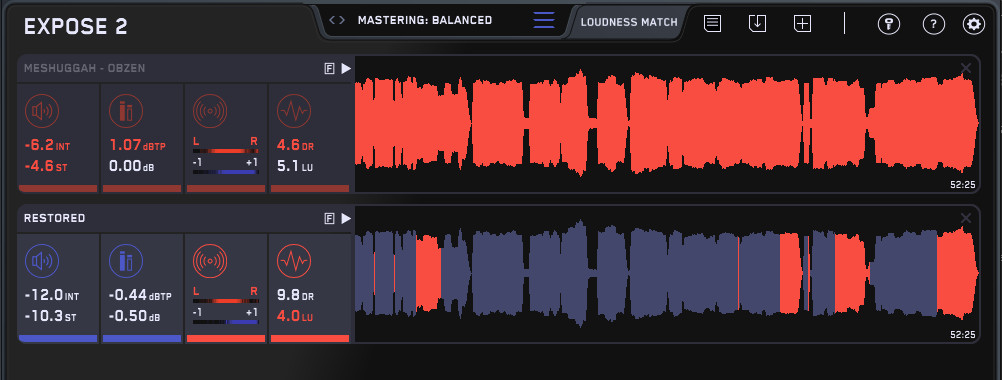Play the Restored track
Viewport: 1002px width, 380px height.
346,218
